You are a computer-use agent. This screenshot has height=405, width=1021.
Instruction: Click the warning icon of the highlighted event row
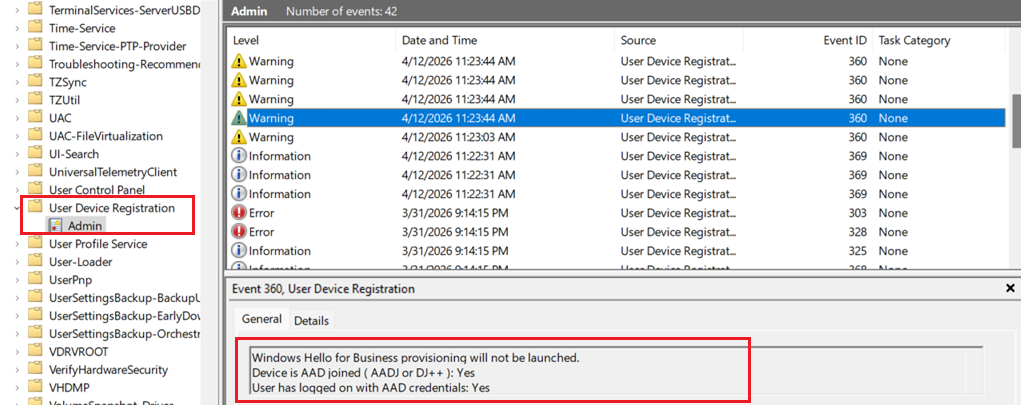click(239, 119)
